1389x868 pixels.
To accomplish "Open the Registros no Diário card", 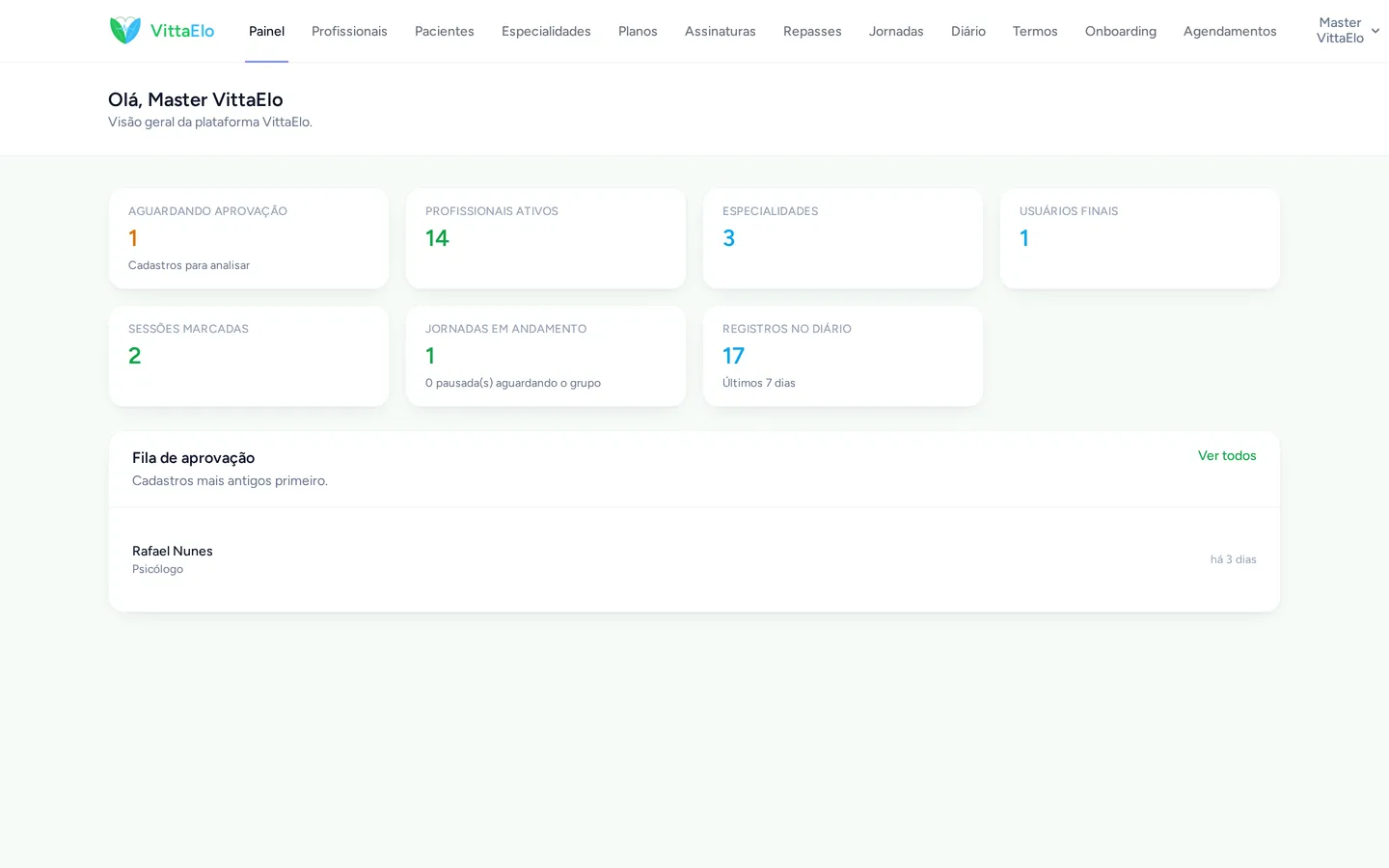I will click(x=843, y=356).
